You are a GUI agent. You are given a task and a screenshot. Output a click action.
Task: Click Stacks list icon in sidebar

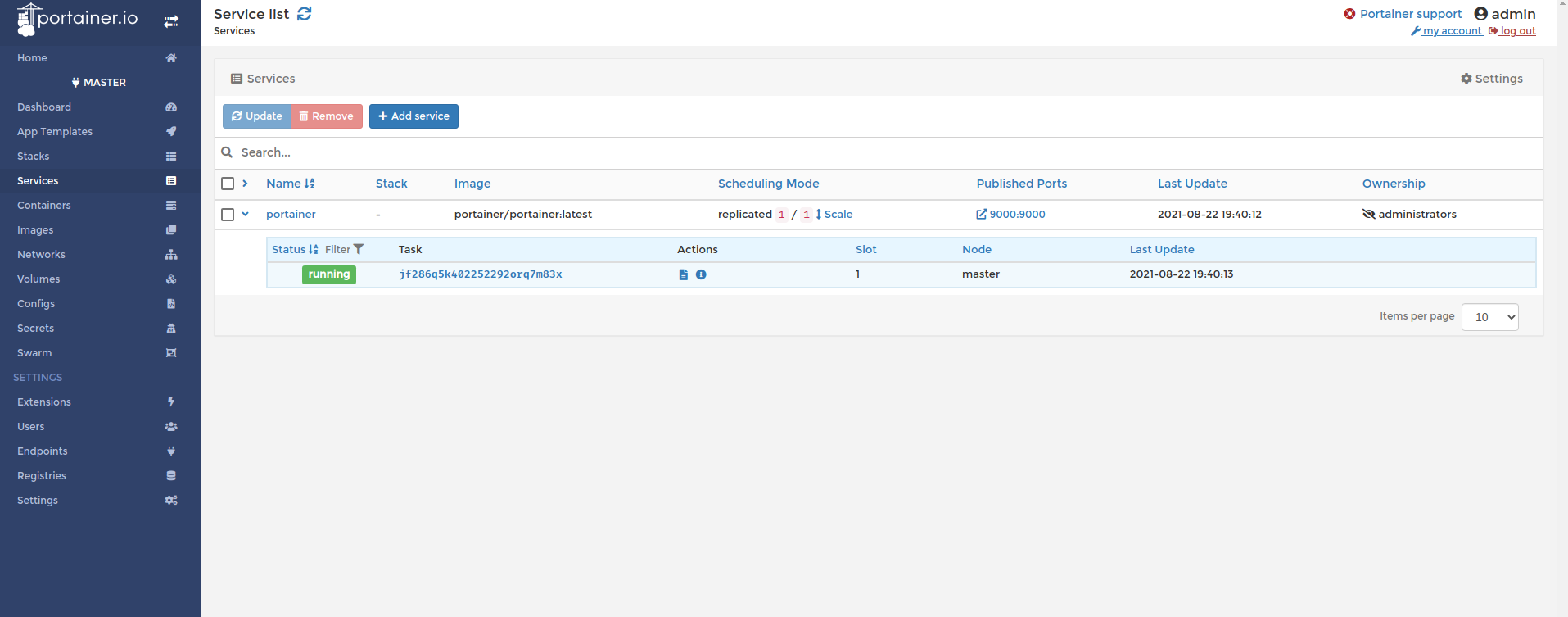click(x=171, y=157)
